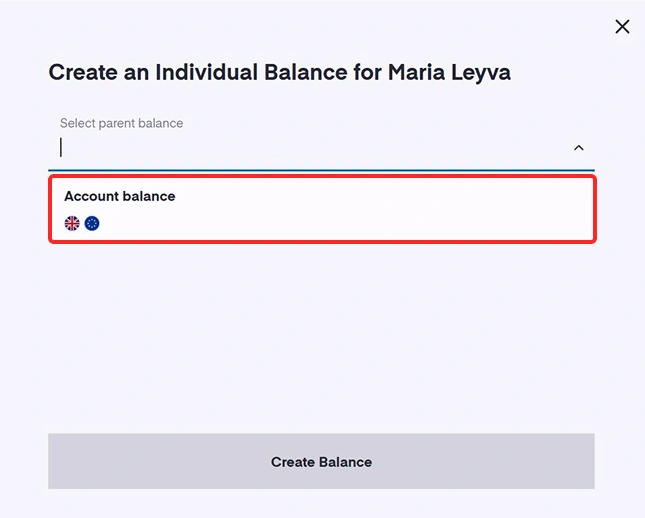Click the 'Select parent balance' label
Viewport: 645px width, 518px height.
[x=121, y=124]
